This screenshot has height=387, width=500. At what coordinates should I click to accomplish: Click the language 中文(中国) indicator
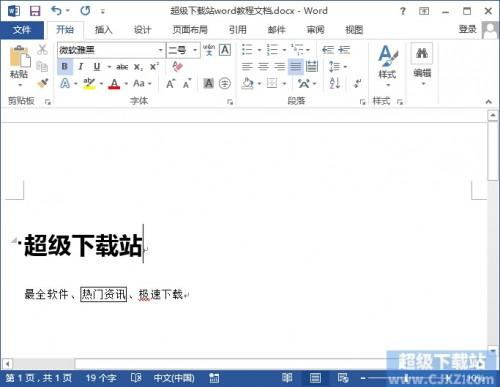(174, 378)
